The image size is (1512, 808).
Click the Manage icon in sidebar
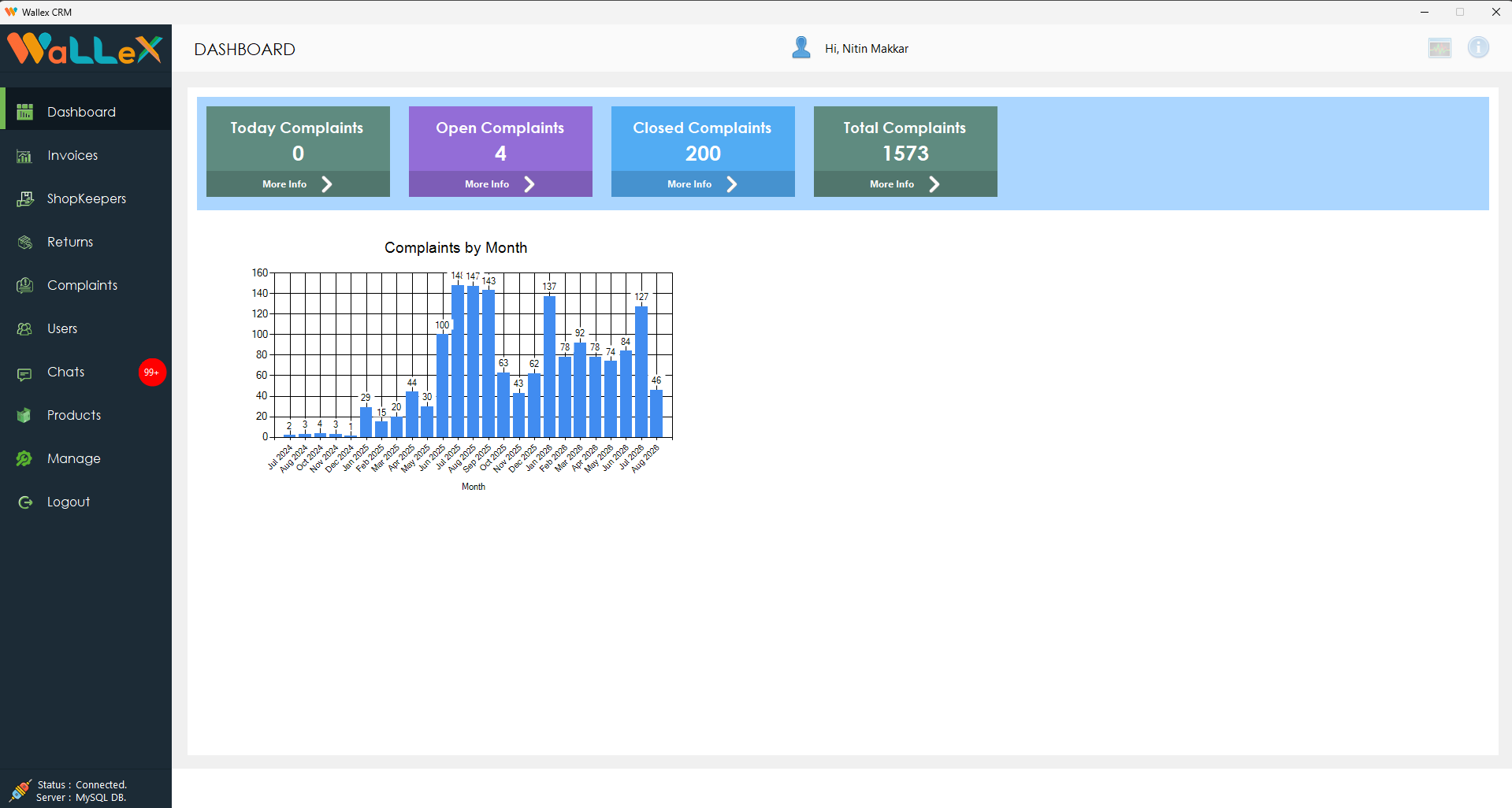[x=25, y=458]
